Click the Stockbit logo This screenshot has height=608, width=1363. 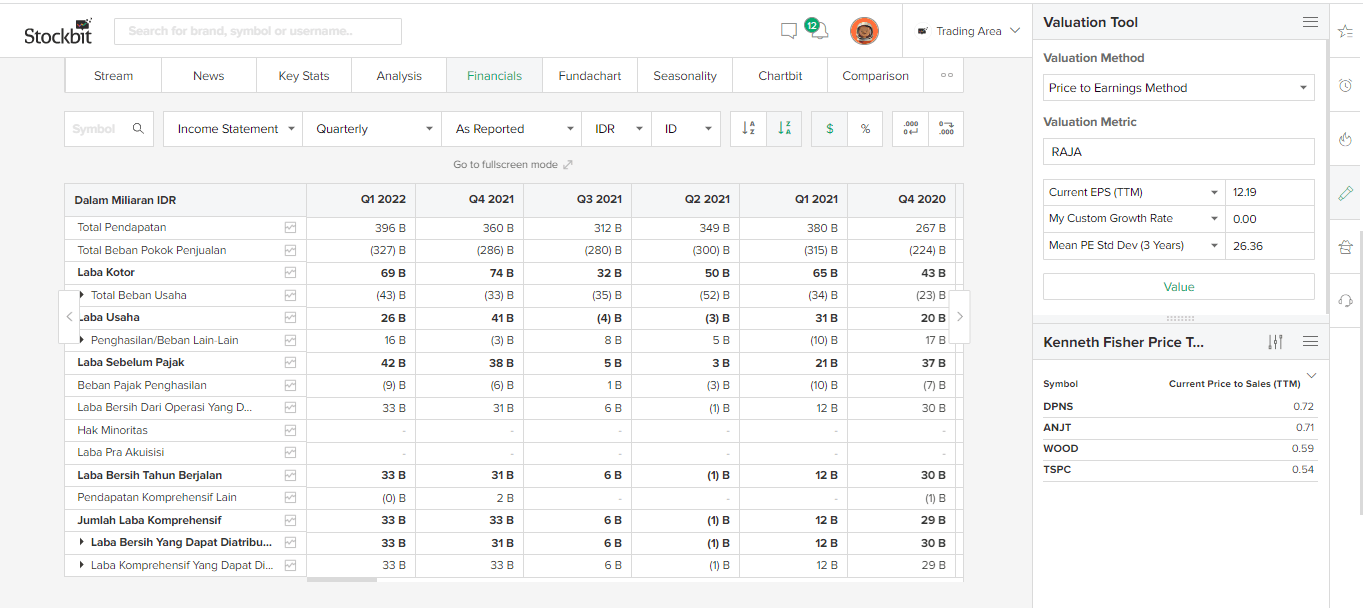57,33
